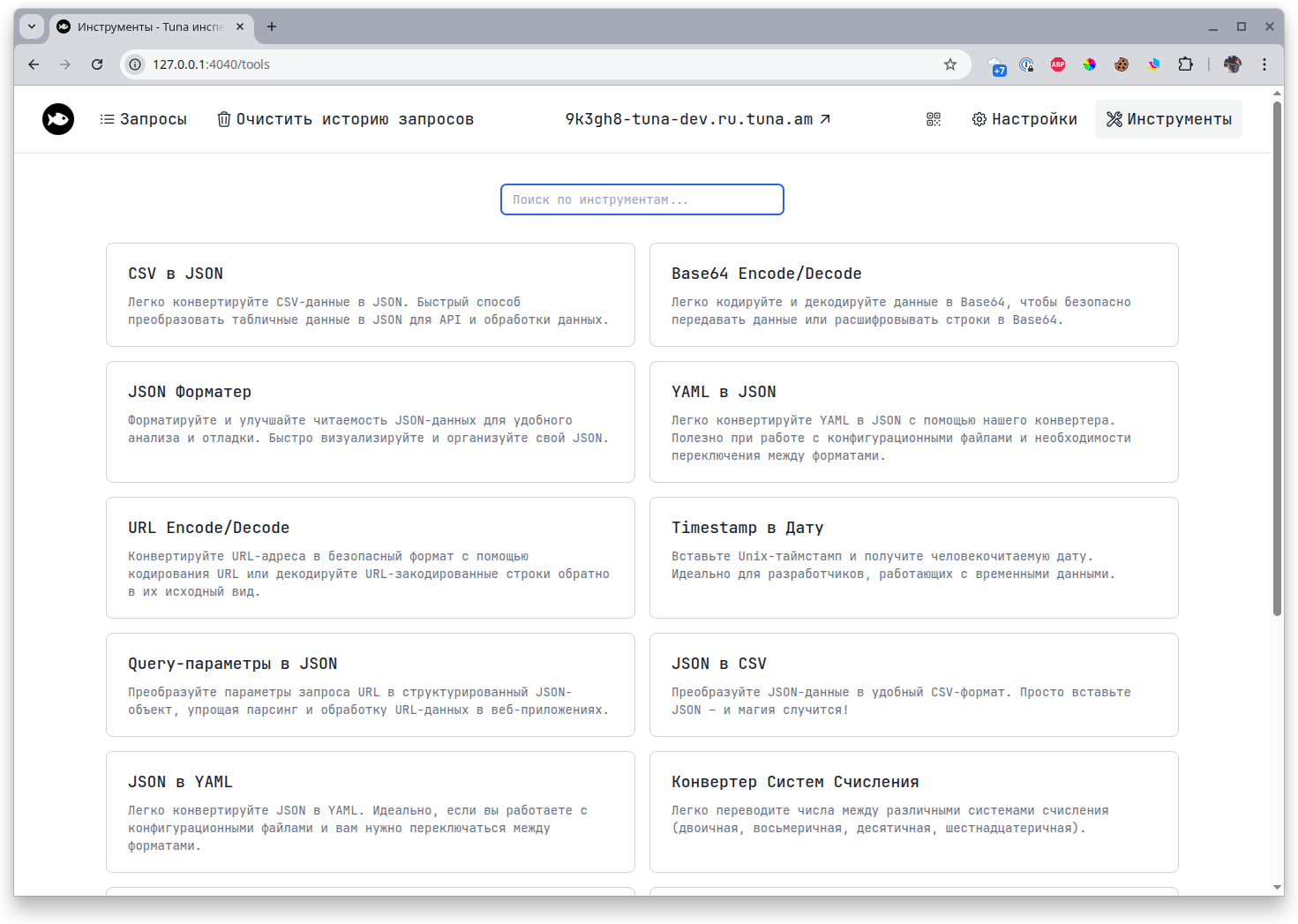Click the page vertical scrollbar
Viewport: 1298px width, 924px height.
click(x=1277, y=359)
